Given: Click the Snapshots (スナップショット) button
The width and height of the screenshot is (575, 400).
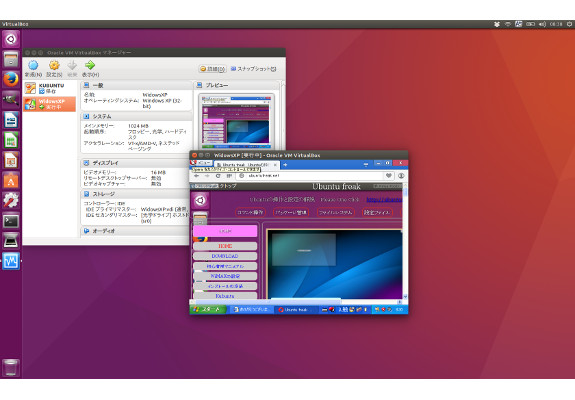Looking at the screenshot, I should (254, 69).
